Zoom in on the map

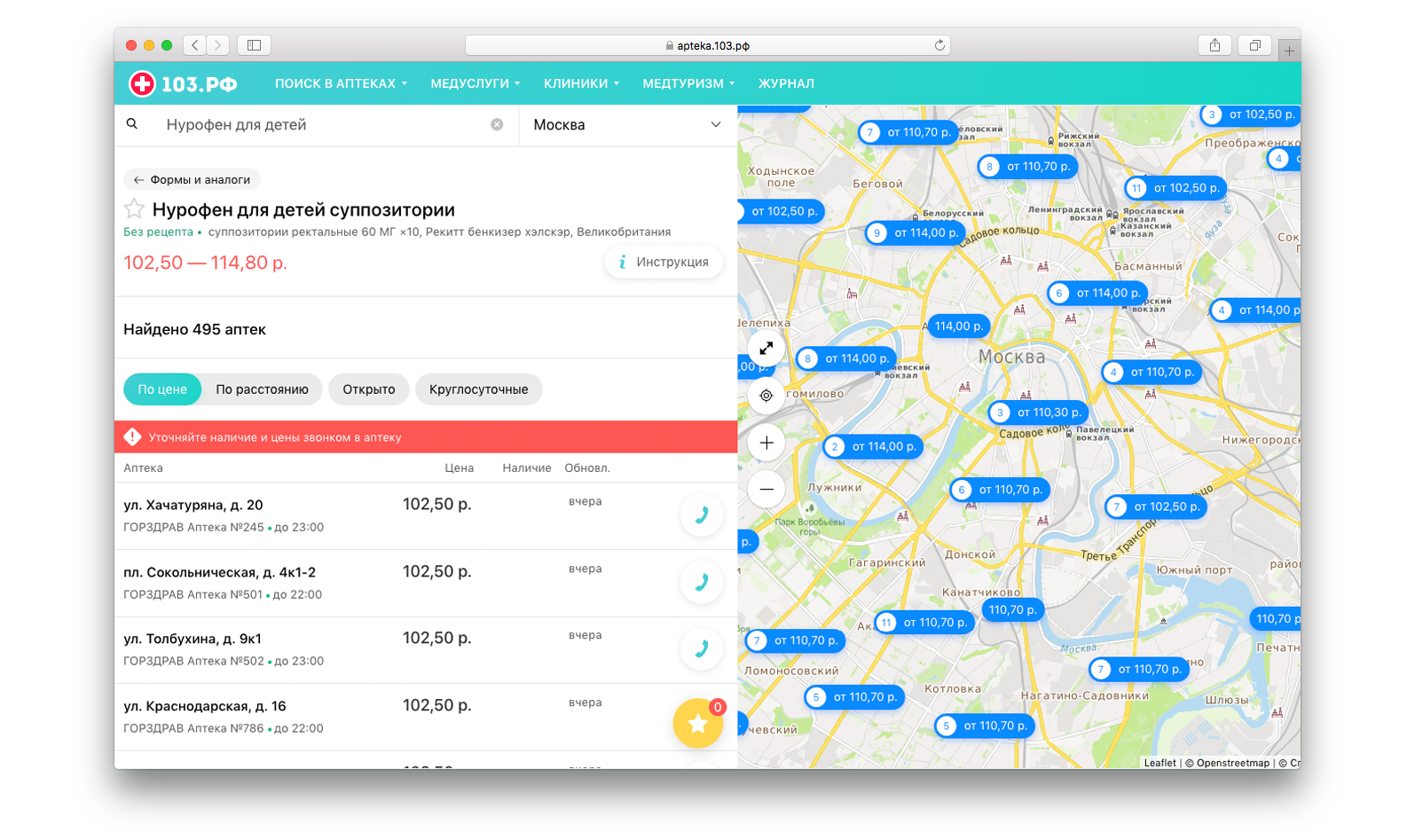coord(766,443)
